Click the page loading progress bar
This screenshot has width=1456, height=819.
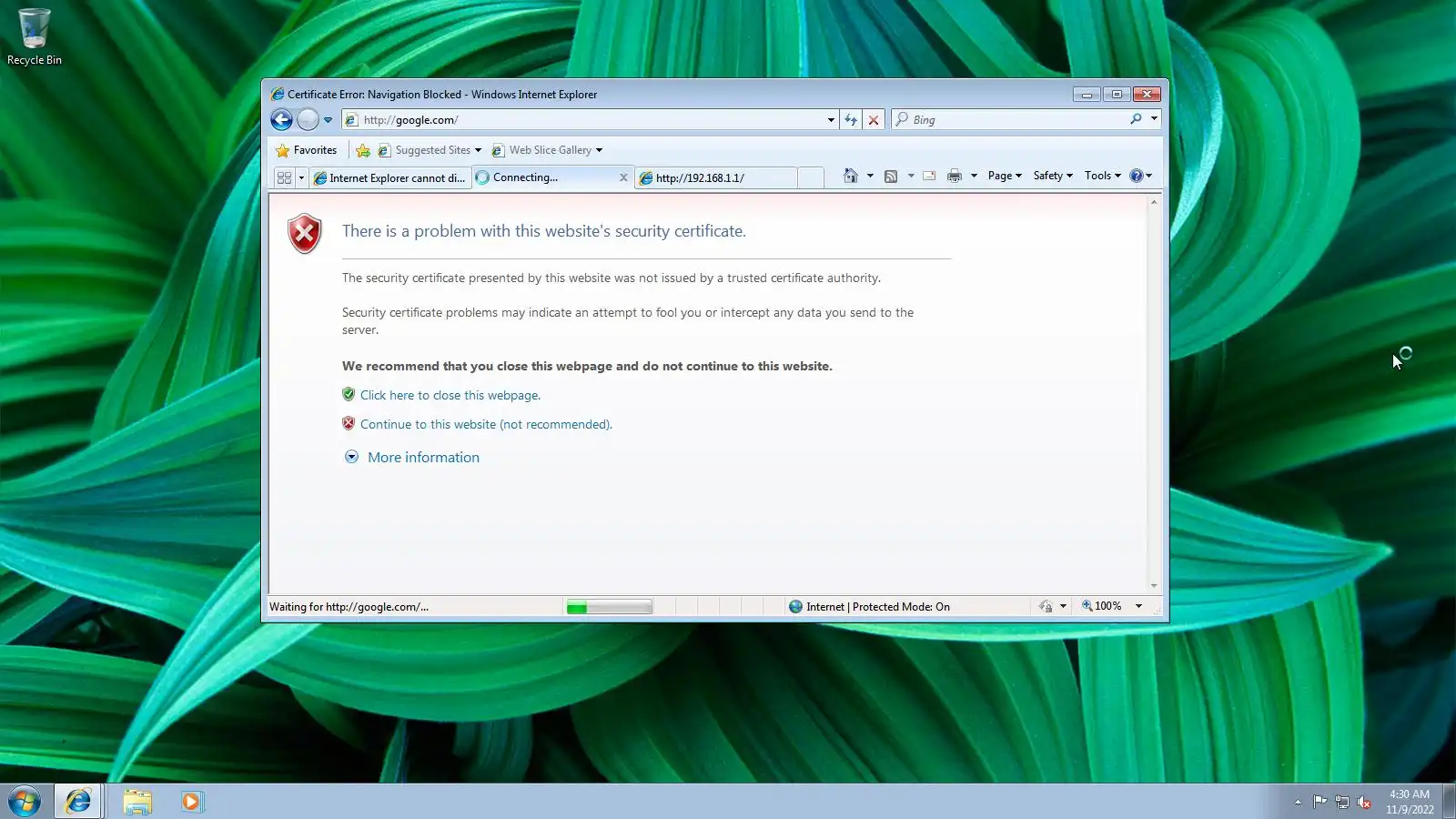point(609,607)
